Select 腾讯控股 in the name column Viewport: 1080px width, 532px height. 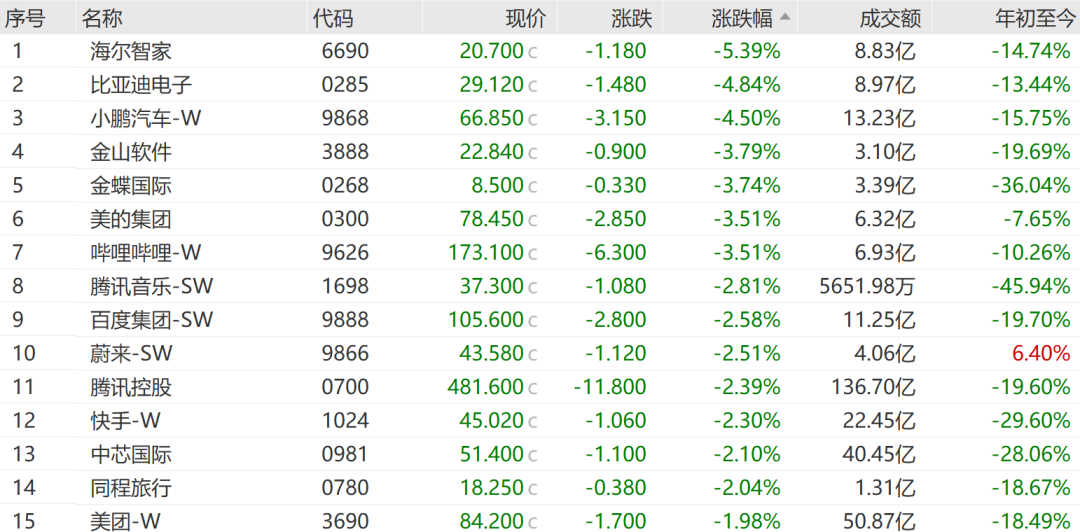pos(130,387)
